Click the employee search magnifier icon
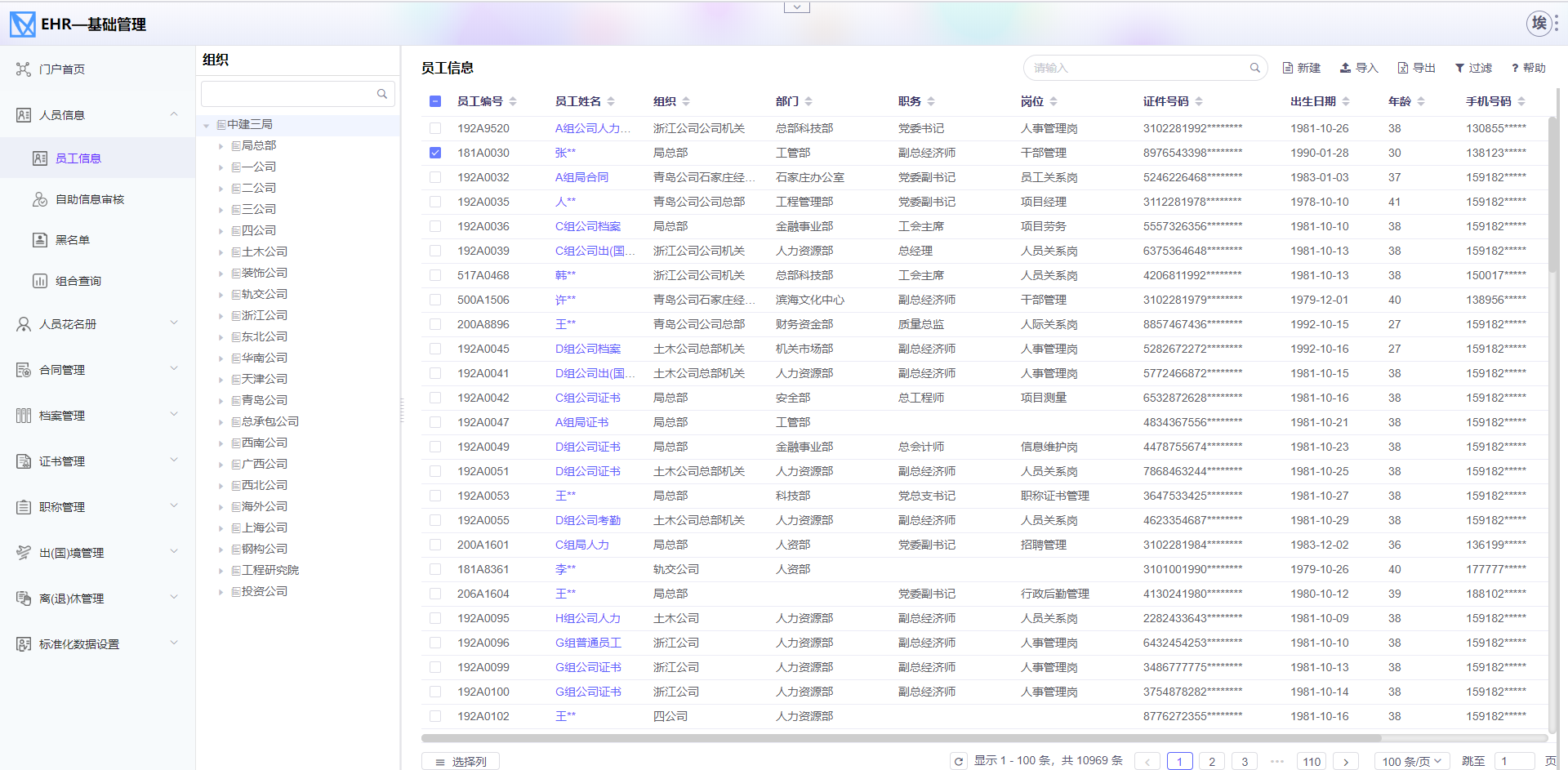This screenshot has width=1568, height=770. click(x=1254, y=68)
